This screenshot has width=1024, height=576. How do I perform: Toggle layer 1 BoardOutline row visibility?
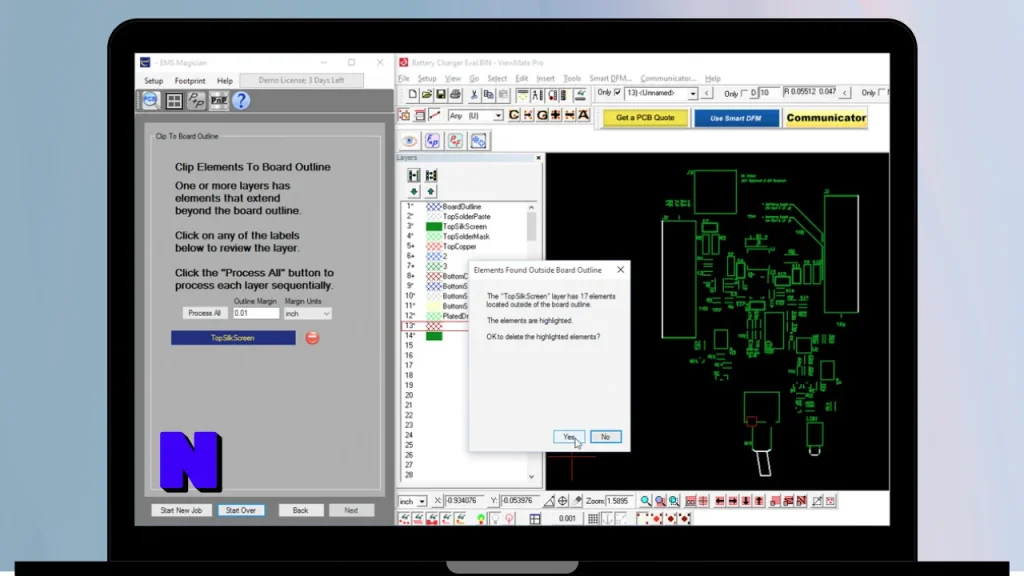click(x=411, y=206)
